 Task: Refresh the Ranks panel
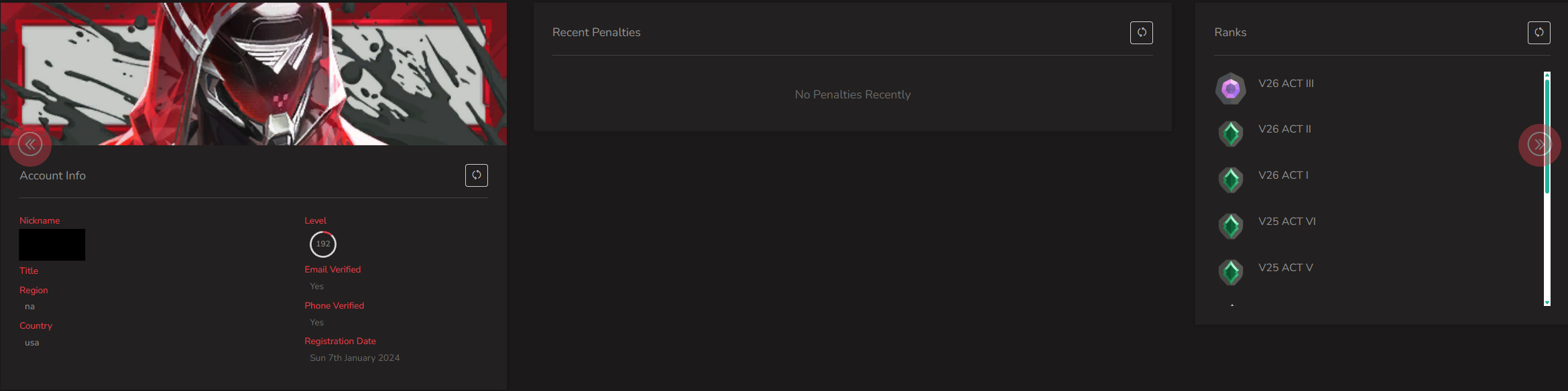click(1539, 33)
